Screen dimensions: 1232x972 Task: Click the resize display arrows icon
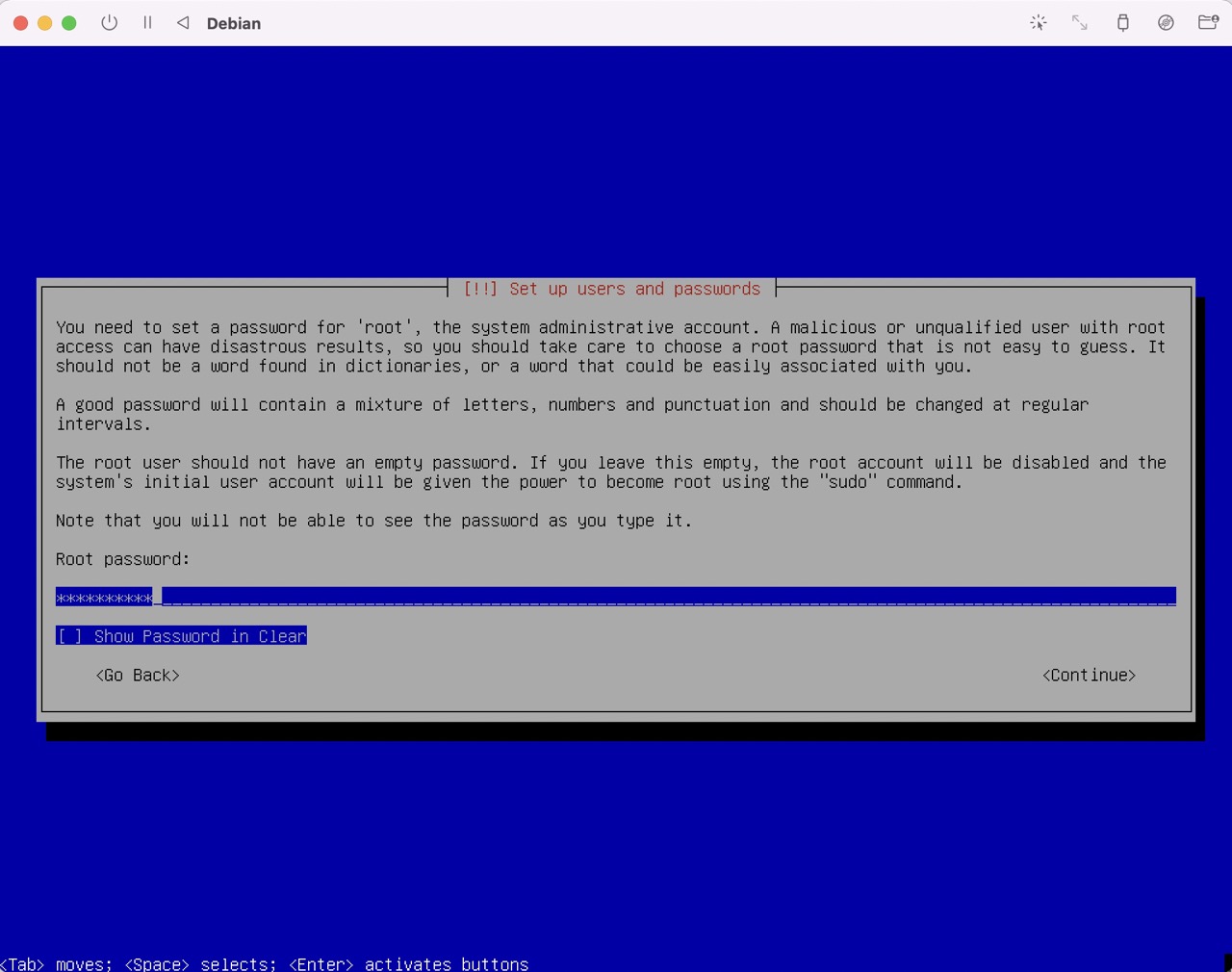click(x=1080, y=22)
